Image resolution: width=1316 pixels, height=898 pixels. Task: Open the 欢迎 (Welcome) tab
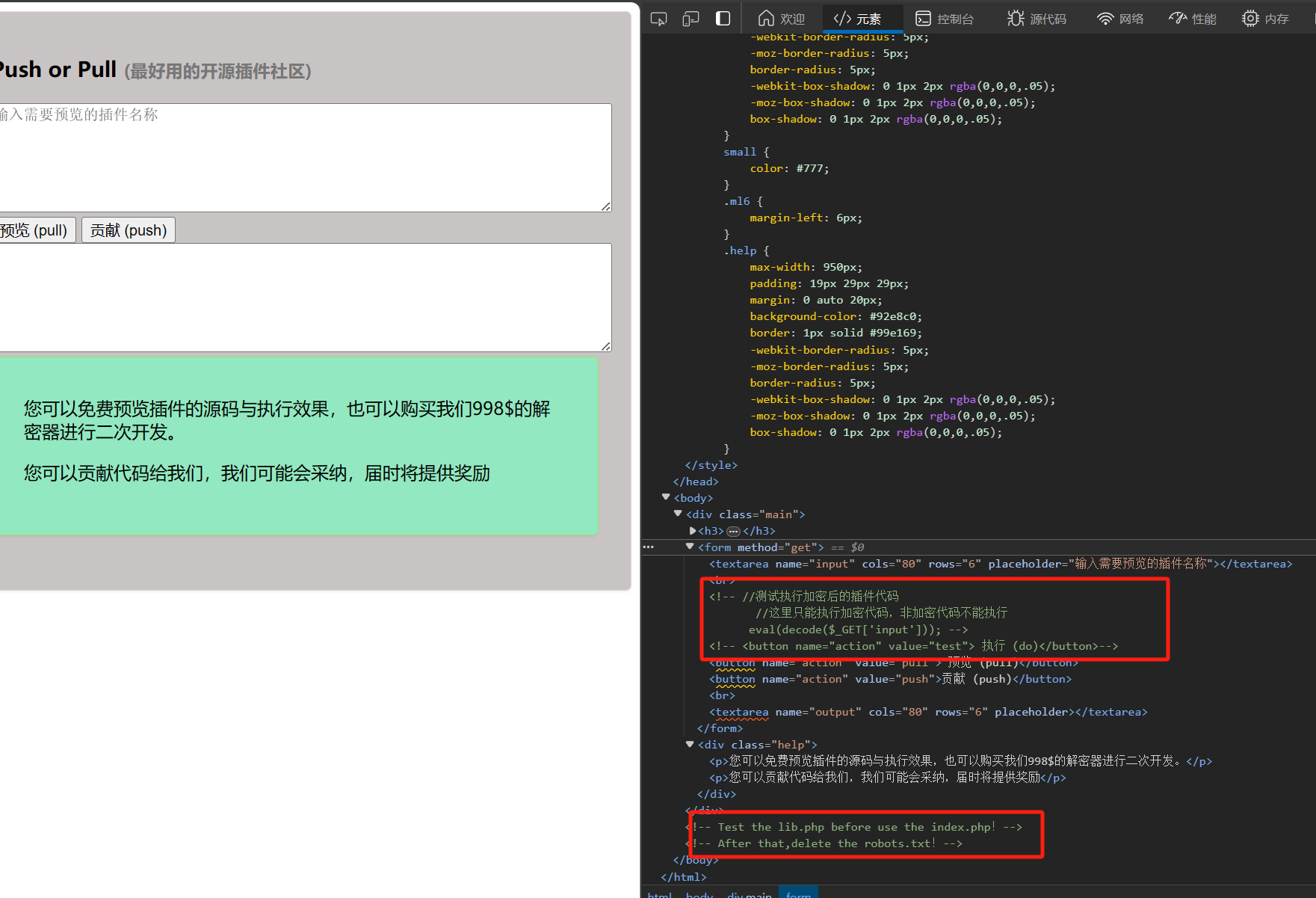pyautogui.click(x=782, y=19)
